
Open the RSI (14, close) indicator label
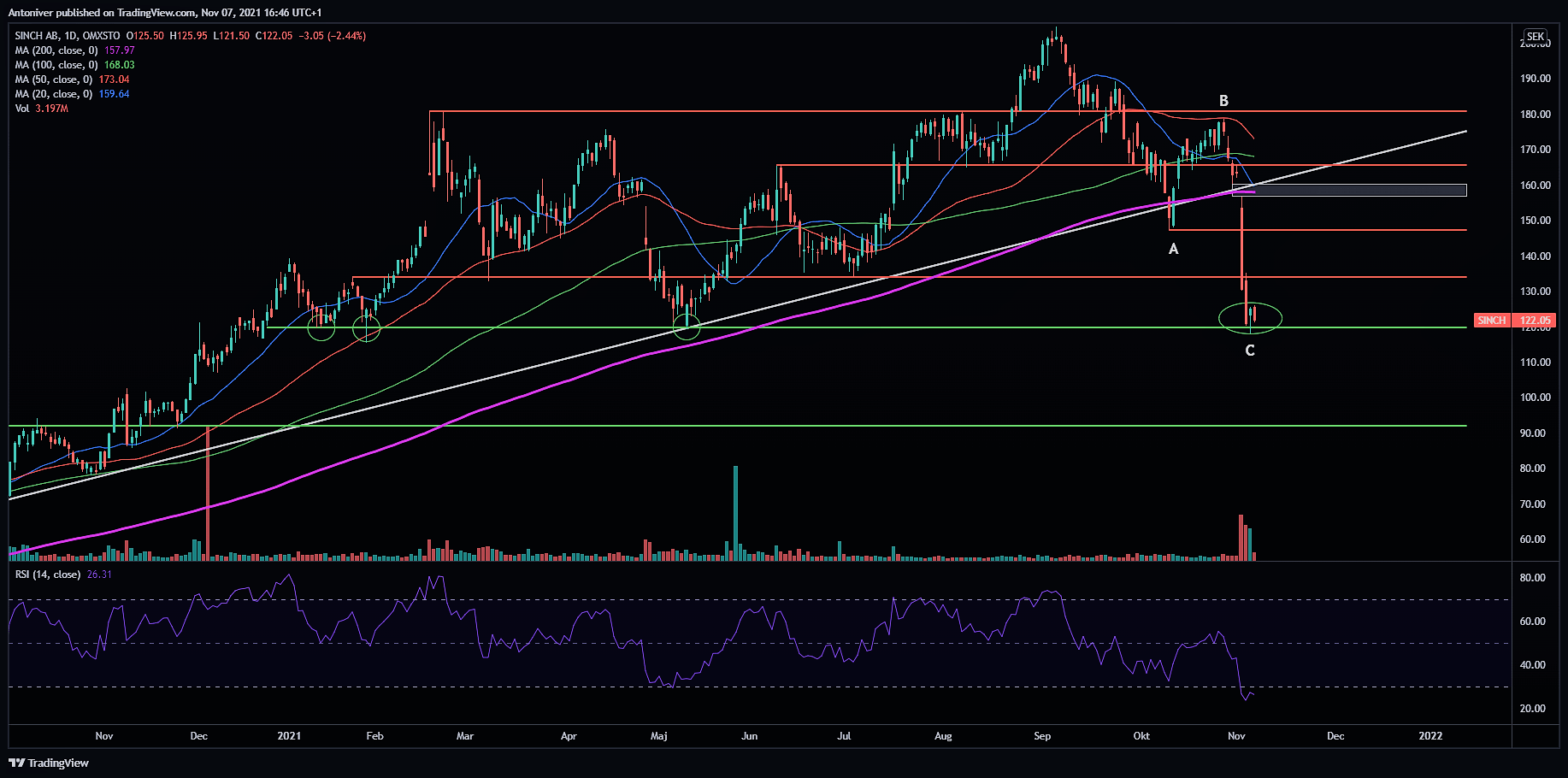[48, 575]
